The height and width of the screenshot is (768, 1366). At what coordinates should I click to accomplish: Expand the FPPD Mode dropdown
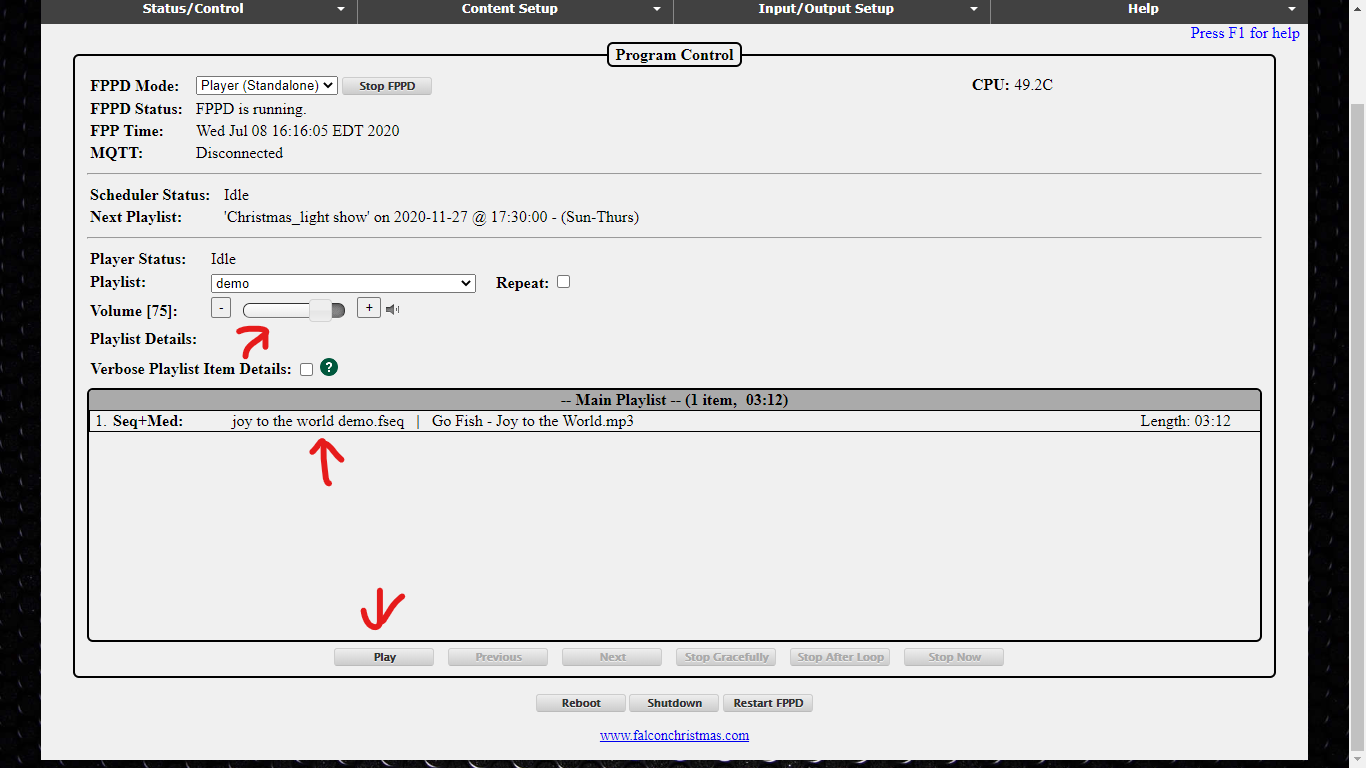pos(267,86)
